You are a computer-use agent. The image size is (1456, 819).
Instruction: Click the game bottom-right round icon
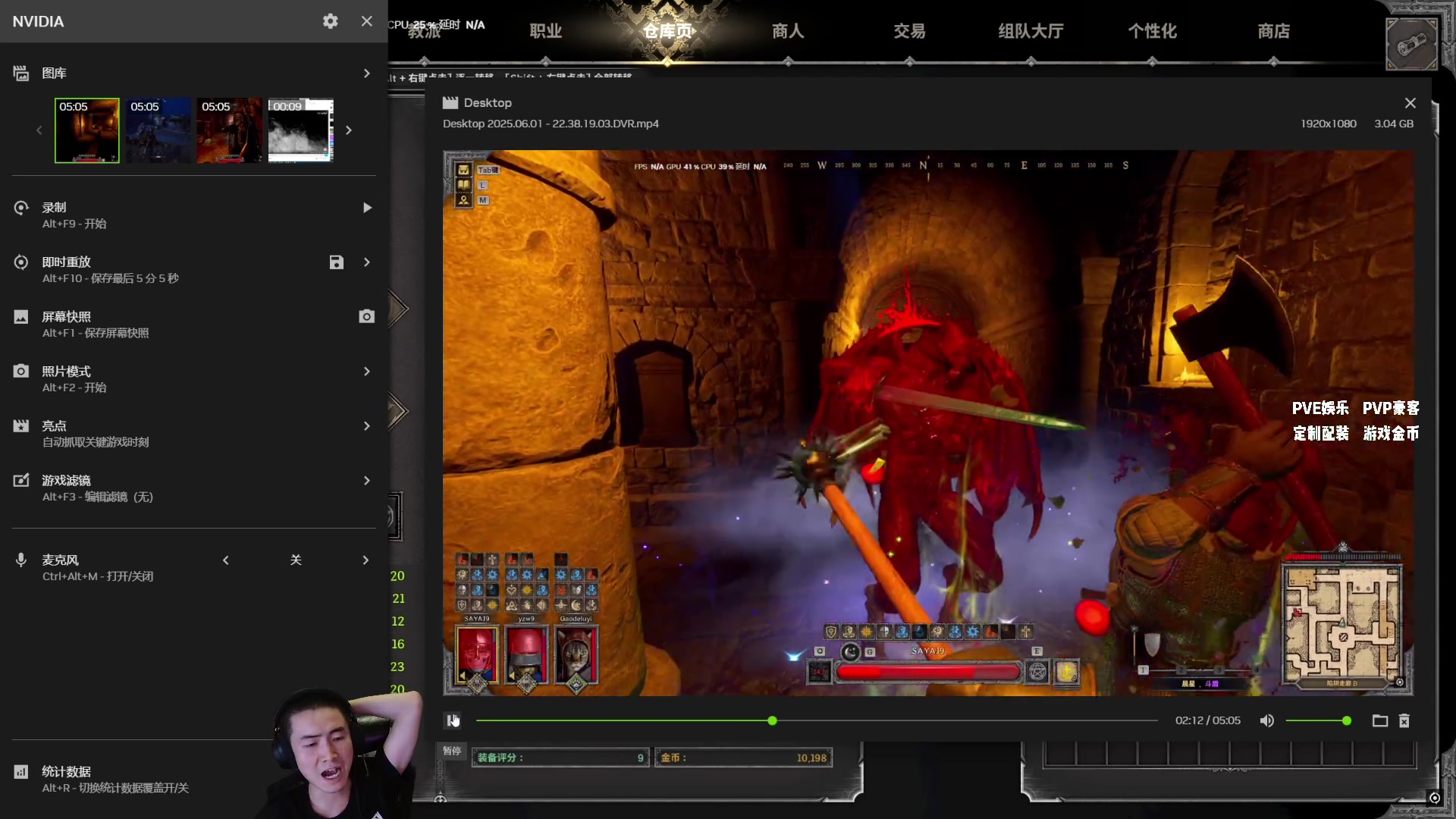[1434, 798]
